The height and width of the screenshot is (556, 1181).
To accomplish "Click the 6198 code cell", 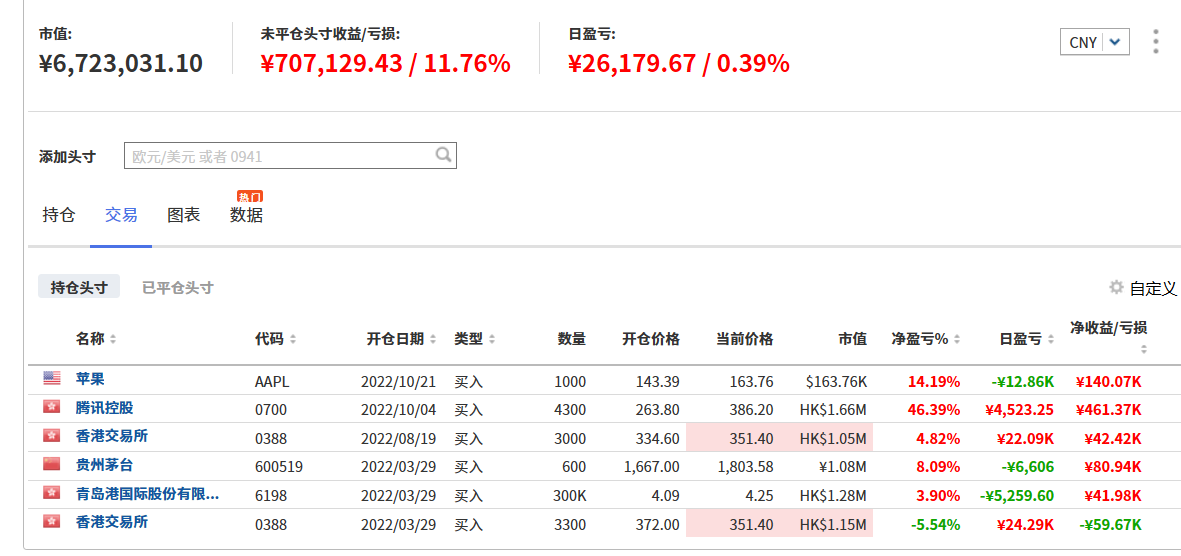I will pyautogui.click(x=271, y=496).
